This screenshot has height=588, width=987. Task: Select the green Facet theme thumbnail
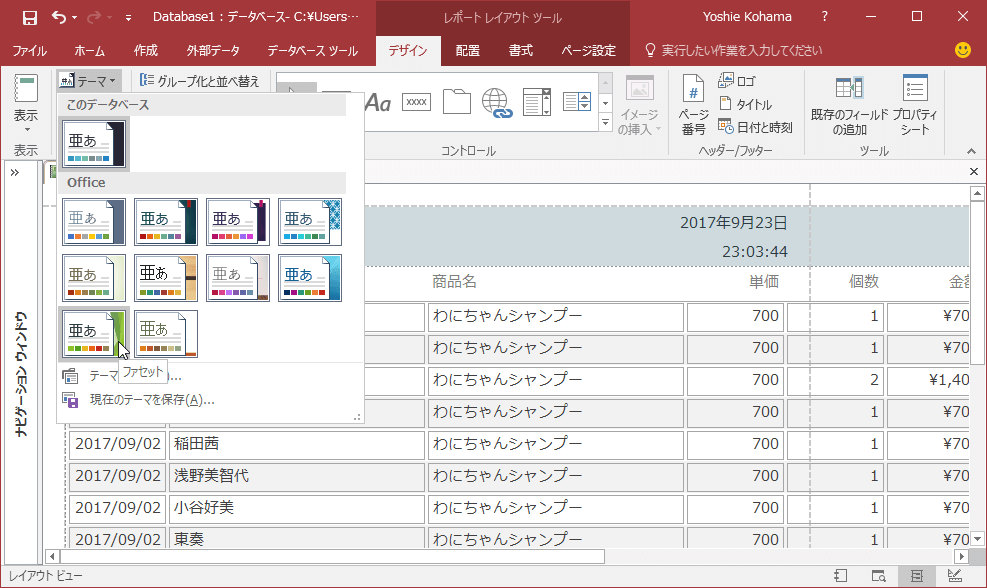(94, 333)
